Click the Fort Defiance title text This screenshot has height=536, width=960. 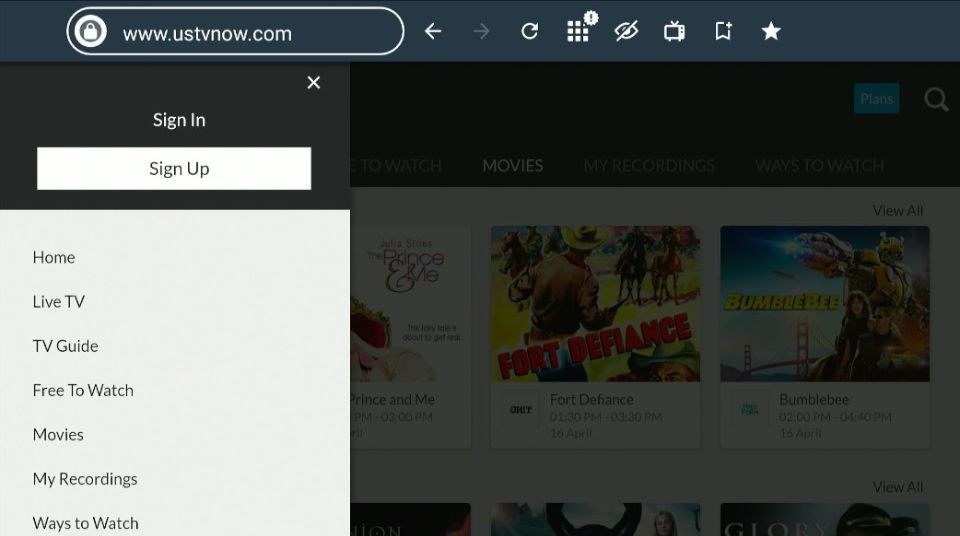tap(591, 399)
